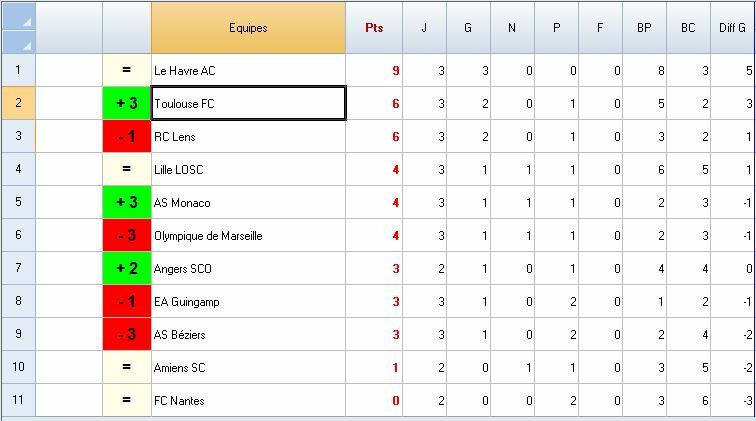This screenshot has height=421, width=756.
Task: Click the red -1 indicator for RC Lens
Action: point(127,137)
